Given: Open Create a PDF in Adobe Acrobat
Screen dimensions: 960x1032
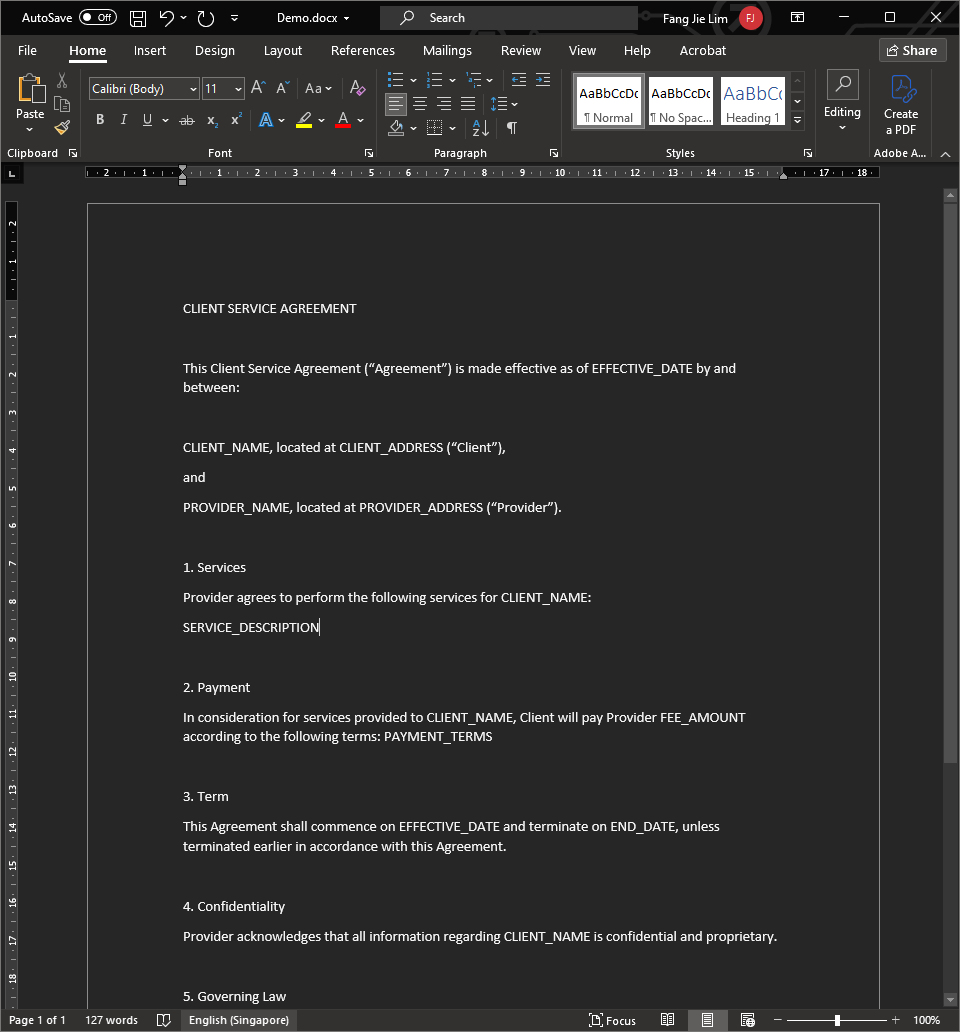Looking at the screenshot, I should pos(901,105).
